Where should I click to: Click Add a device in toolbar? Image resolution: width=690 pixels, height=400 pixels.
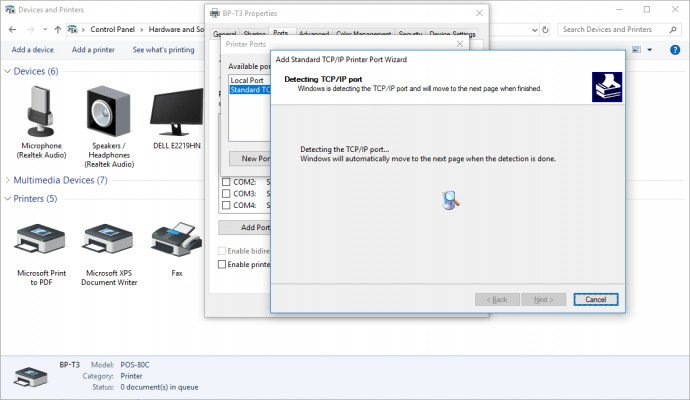point(33,50)
